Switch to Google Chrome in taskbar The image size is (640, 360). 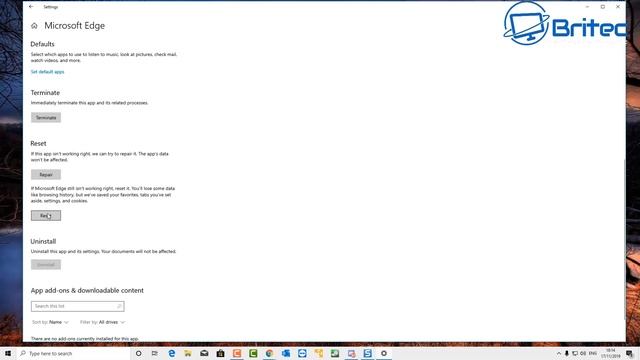(x=269, y=353)
